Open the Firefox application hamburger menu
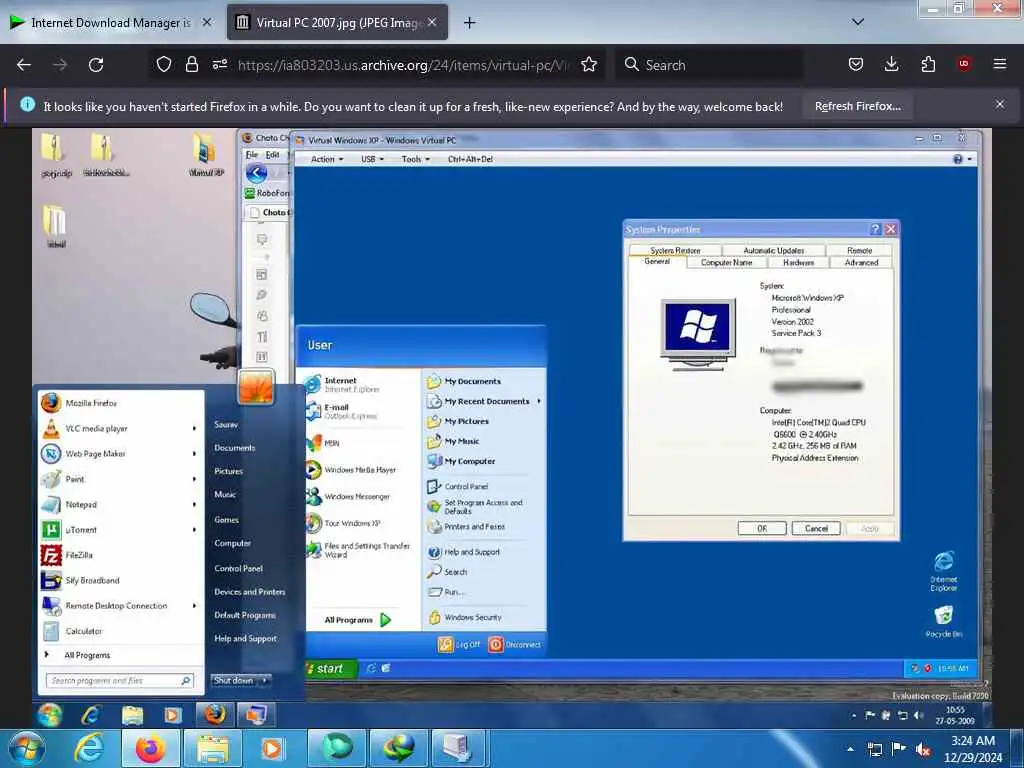The height and width of the screenshot is (768, 1024). [999, 64]
